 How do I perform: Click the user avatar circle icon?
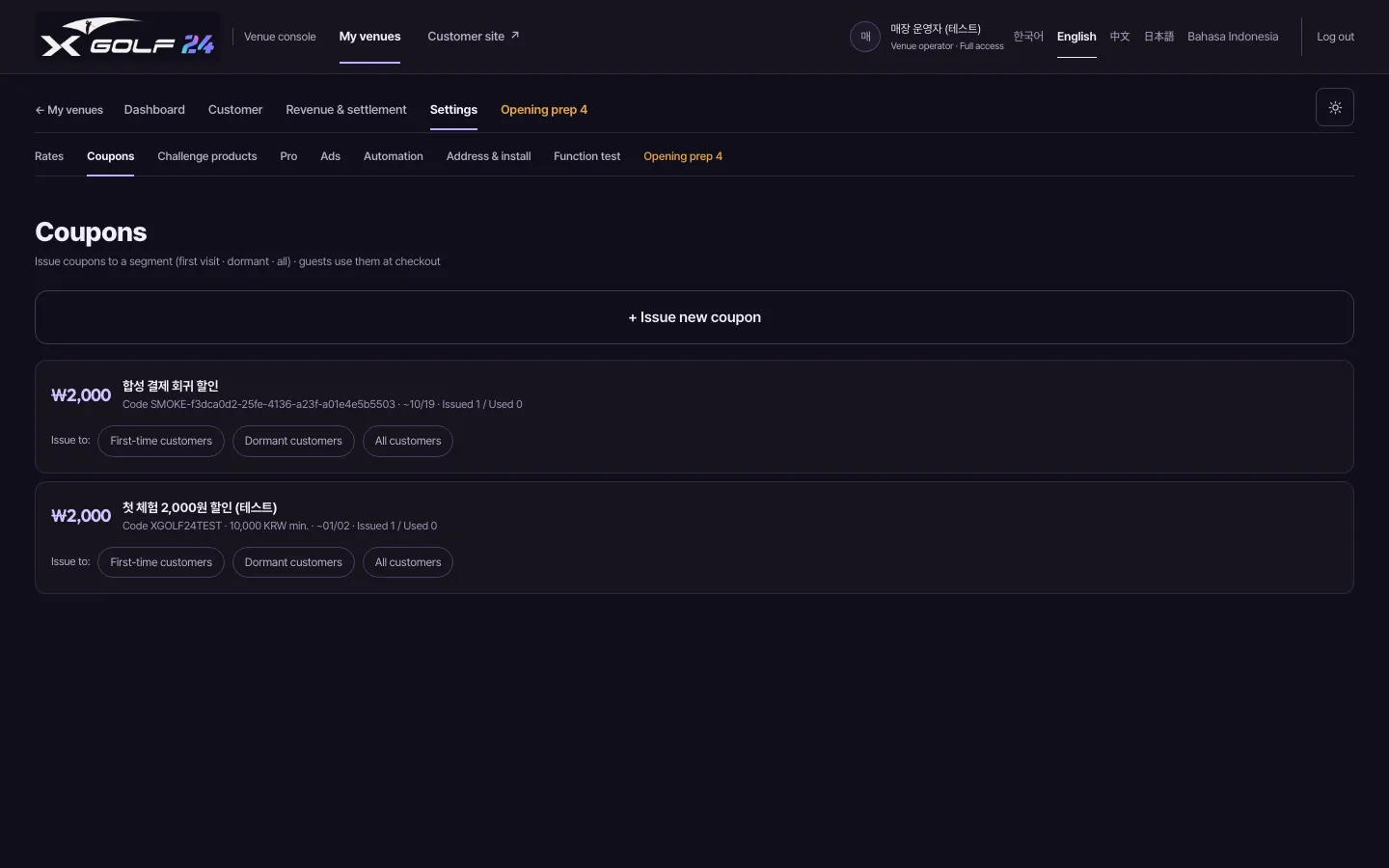[x=865, y=37]
